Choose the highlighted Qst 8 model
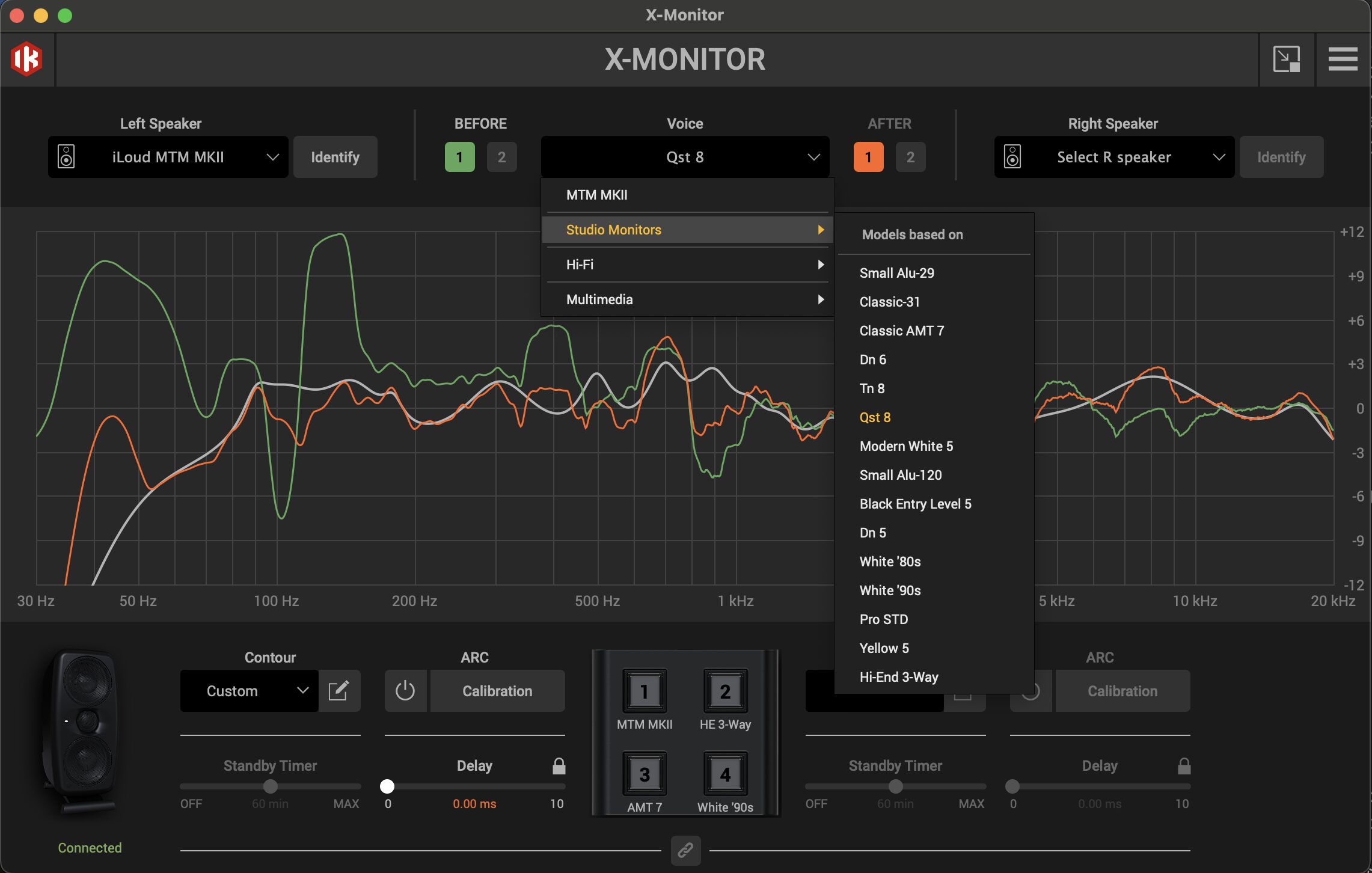 click(x=934, y=417)
